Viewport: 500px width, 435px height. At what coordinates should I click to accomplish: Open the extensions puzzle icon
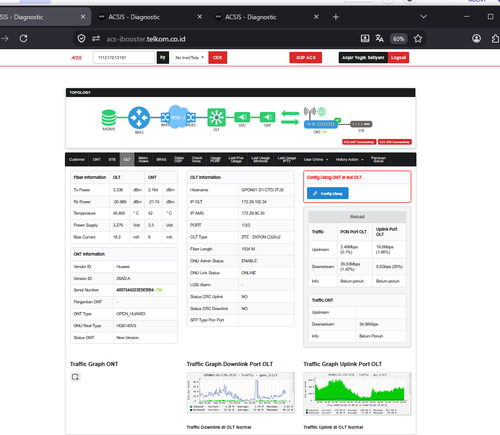click(x=495, y=39)
